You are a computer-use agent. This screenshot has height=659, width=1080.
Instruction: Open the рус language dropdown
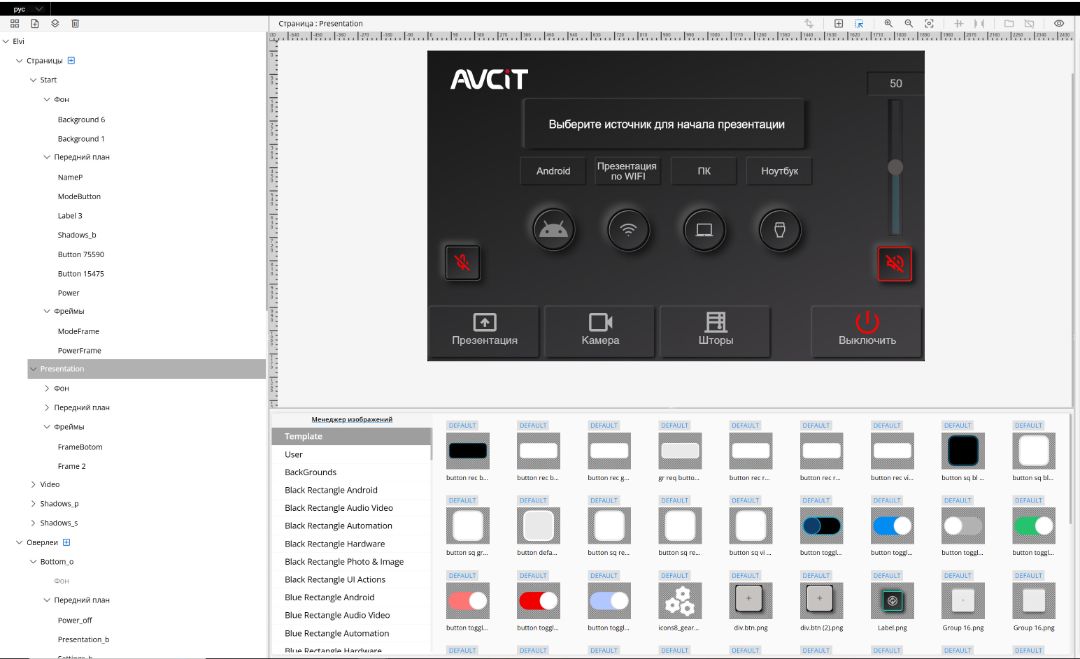point(28,8)
